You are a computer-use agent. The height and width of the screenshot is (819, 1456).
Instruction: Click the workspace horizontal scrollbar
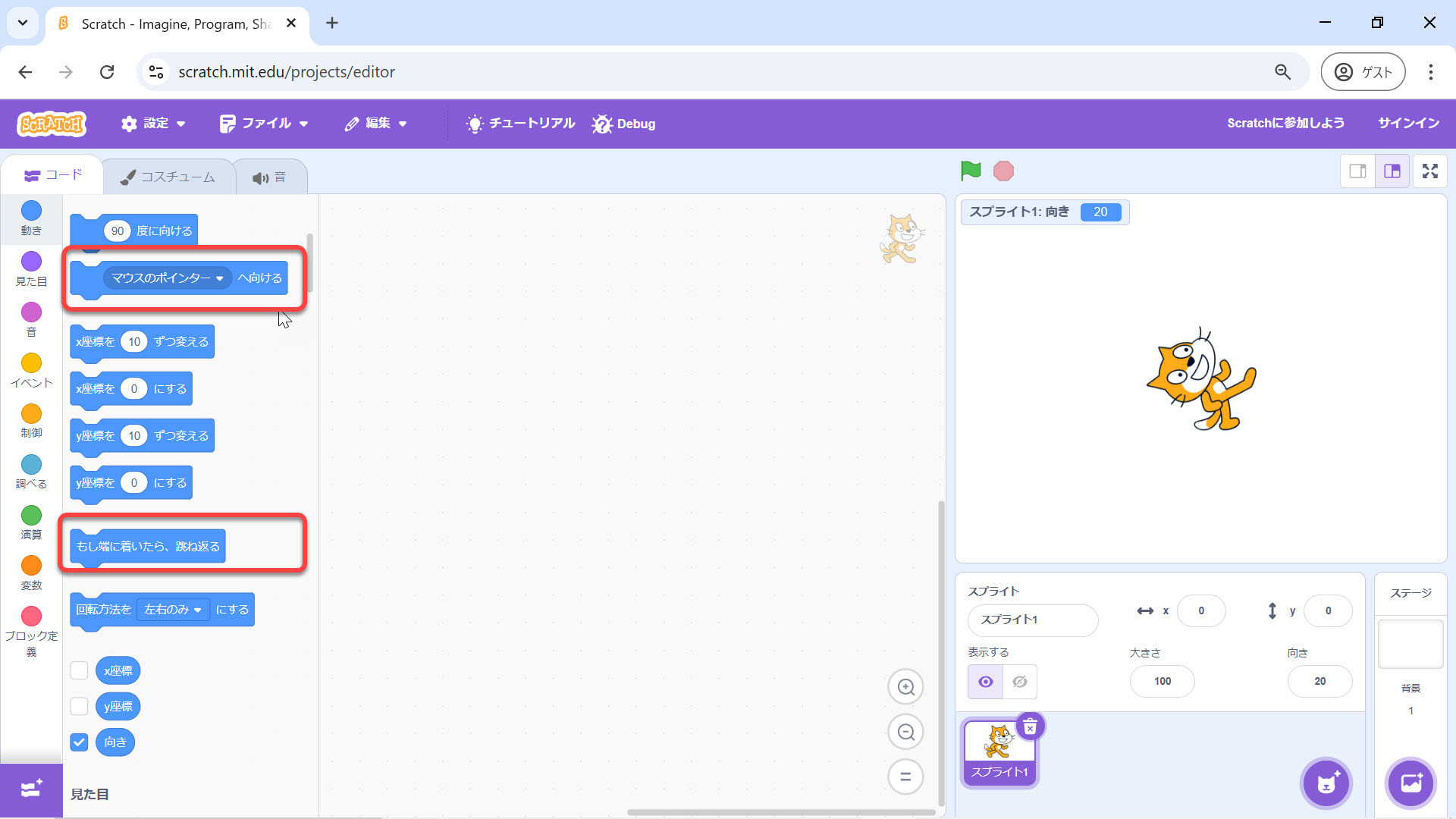(x=781, y=812)
